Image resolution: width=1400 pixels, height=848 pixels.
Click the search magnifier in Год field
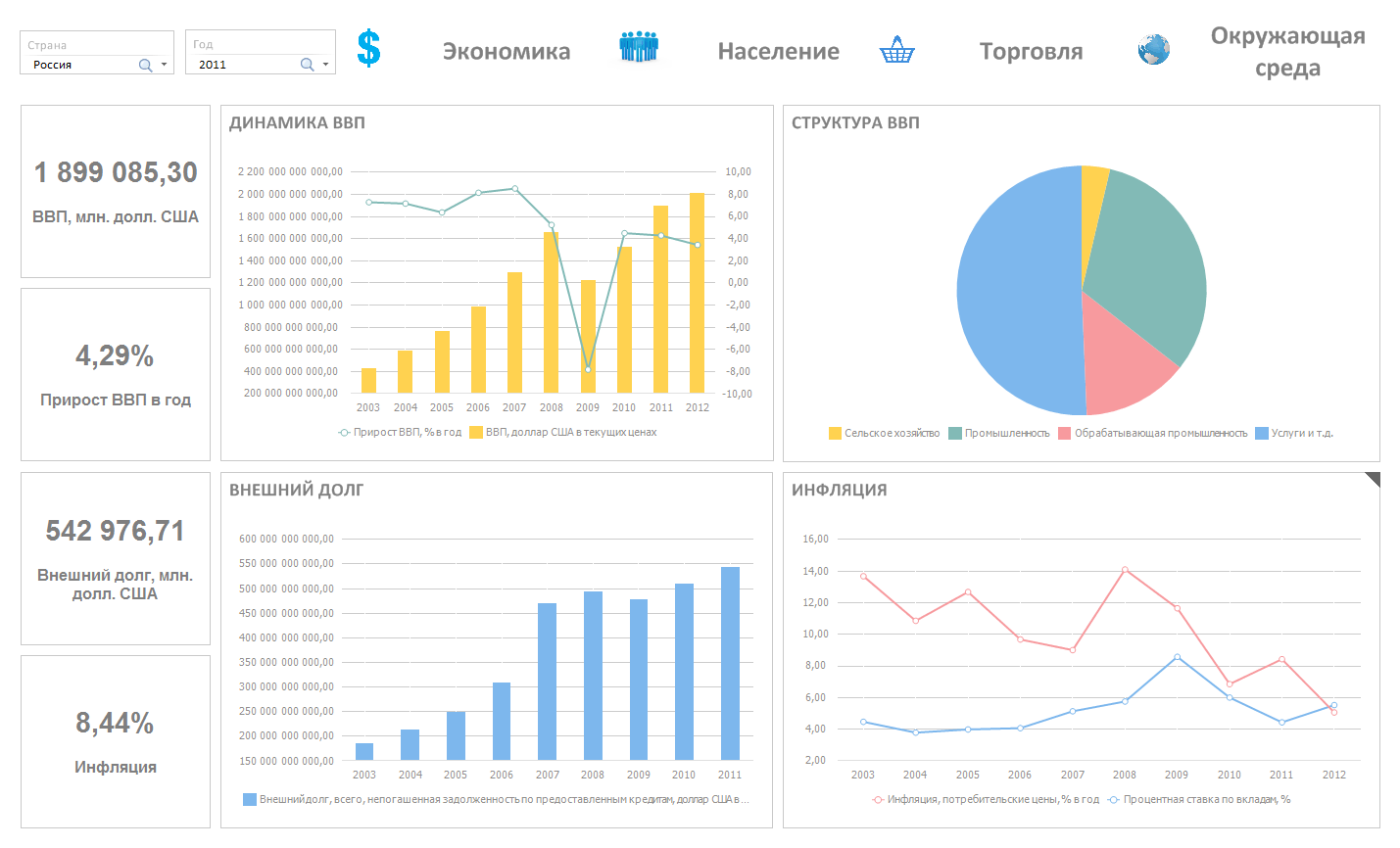coord(307,65)
